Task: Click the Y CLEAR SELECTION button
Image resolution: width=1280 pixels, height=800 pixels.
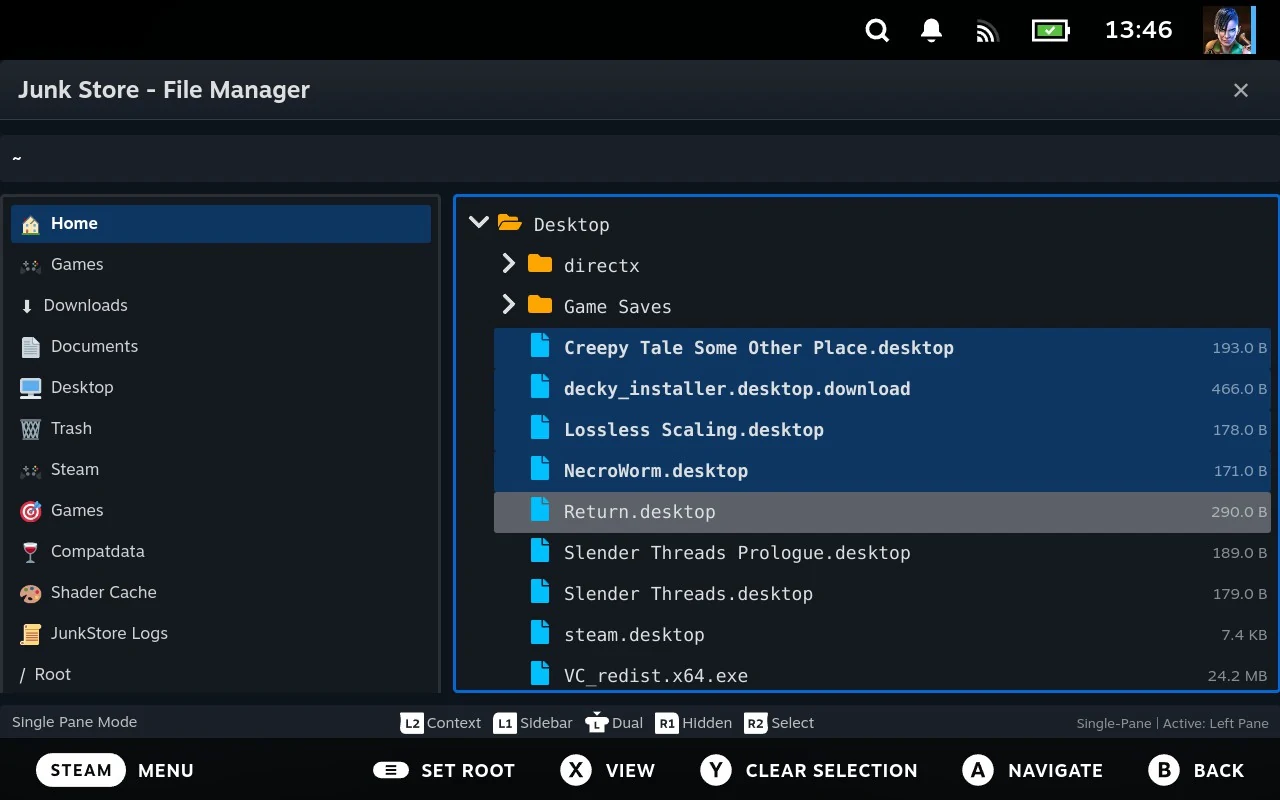Action: 809,770
